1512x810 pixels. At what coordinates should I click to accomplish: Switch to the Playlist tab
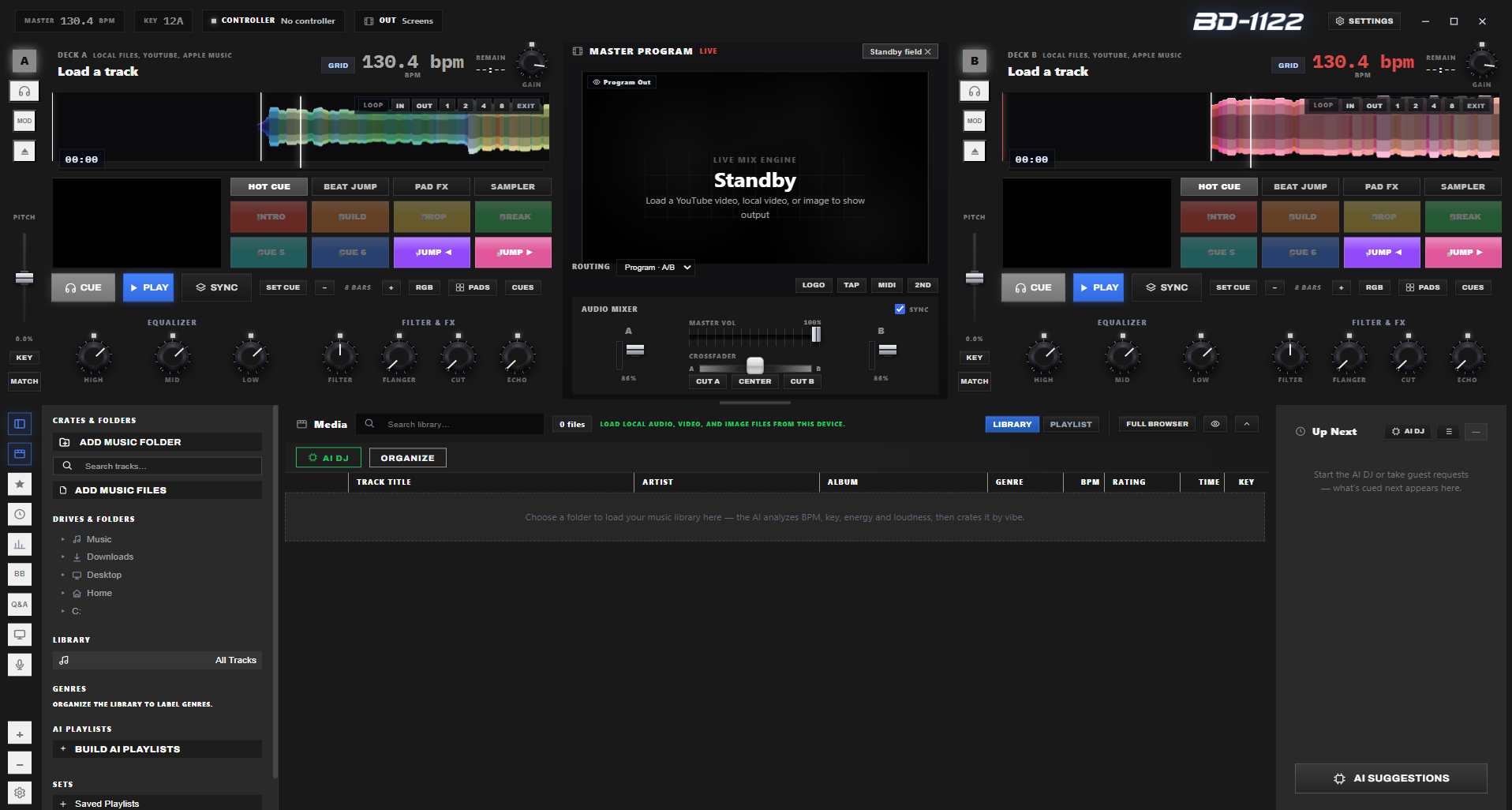click(x=1071, y=424)
